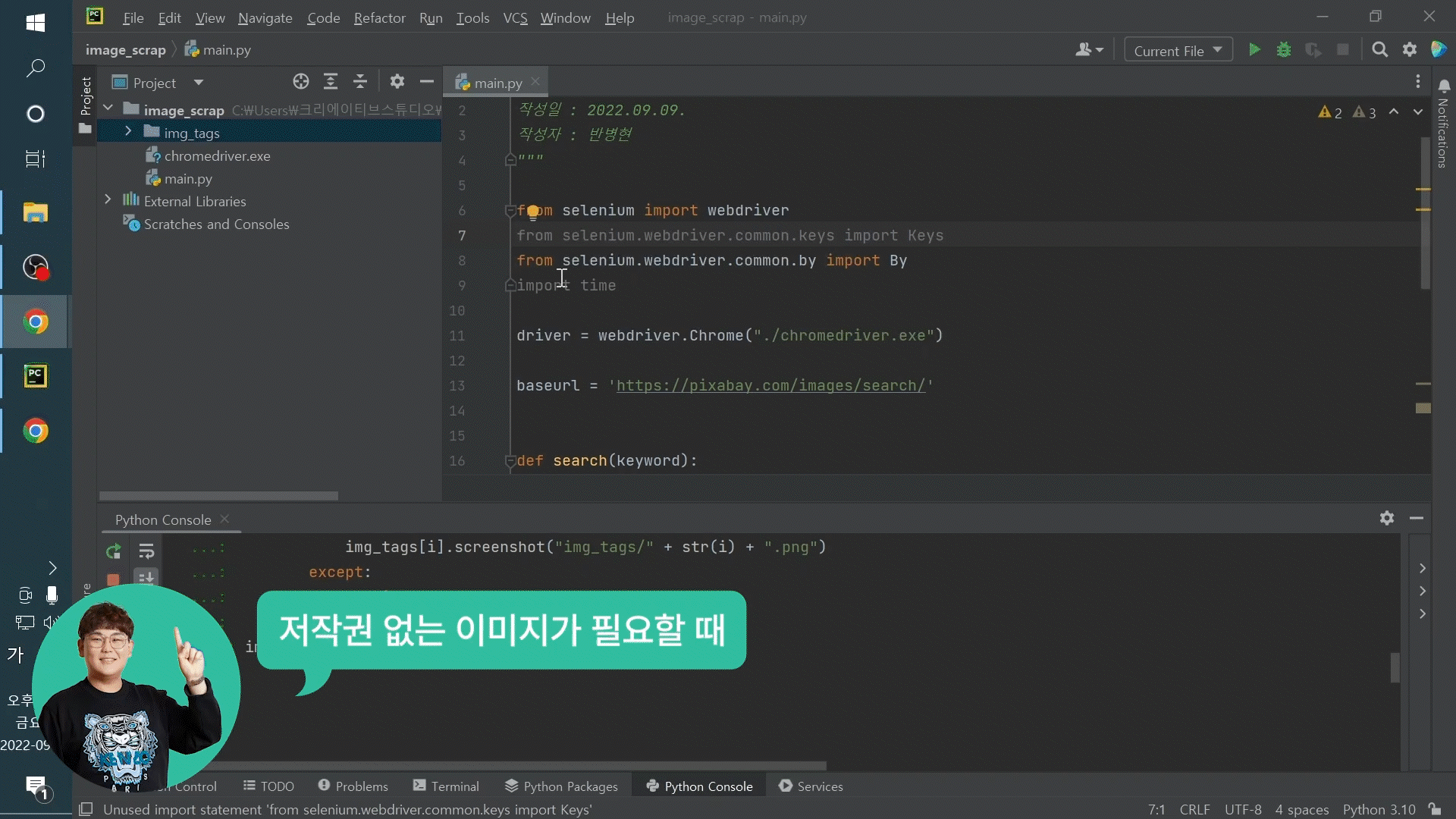The width and height of the screenshot is (1456, 819).
Task: Open the Refactor menu
Action: click(x=379, y=17)
